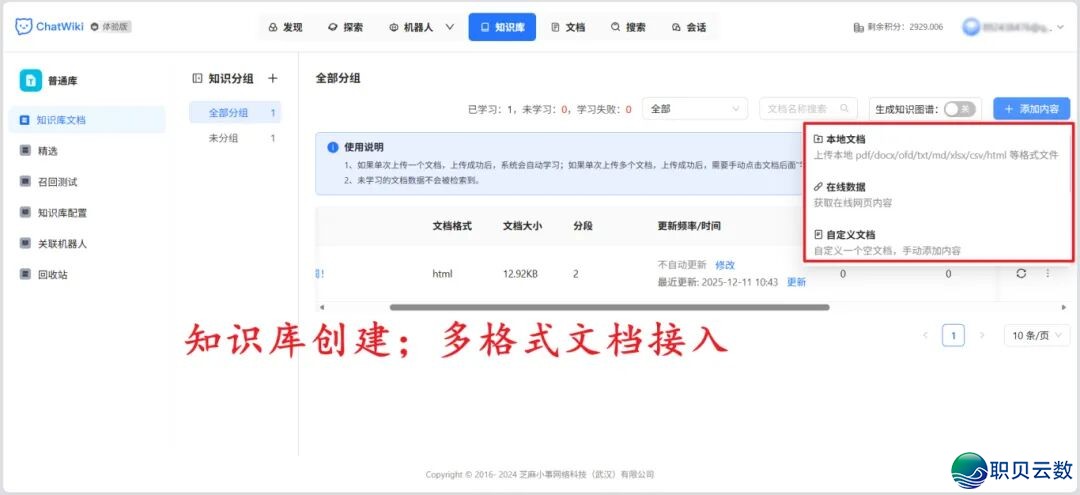Choose 本地文档 upload option
The height and width of the screenshot is (495, 1080).
click(937, 147)
